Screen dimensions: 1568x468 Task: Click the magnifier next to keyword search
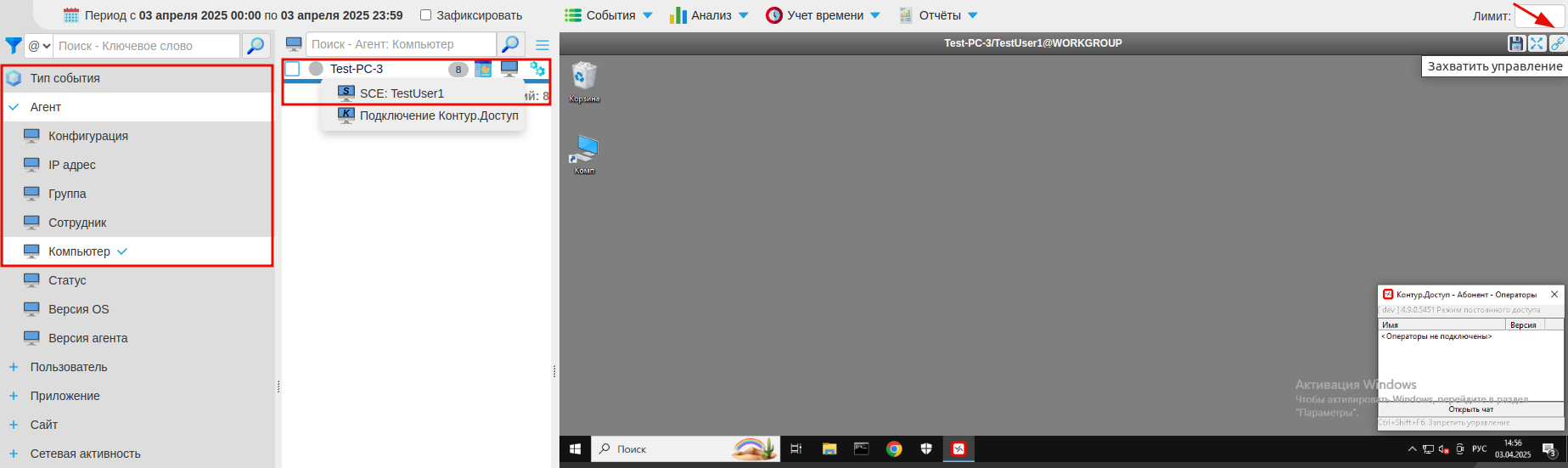coord(256,46)
